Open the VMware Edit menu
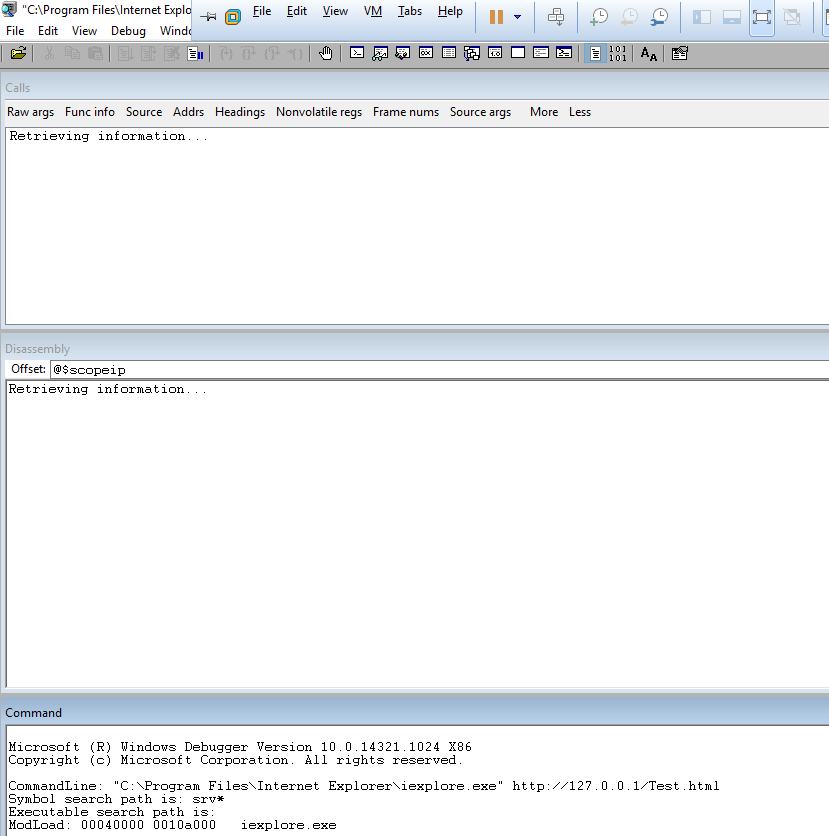This screenshot has height=836, width=829. click(x=296, y=11)
